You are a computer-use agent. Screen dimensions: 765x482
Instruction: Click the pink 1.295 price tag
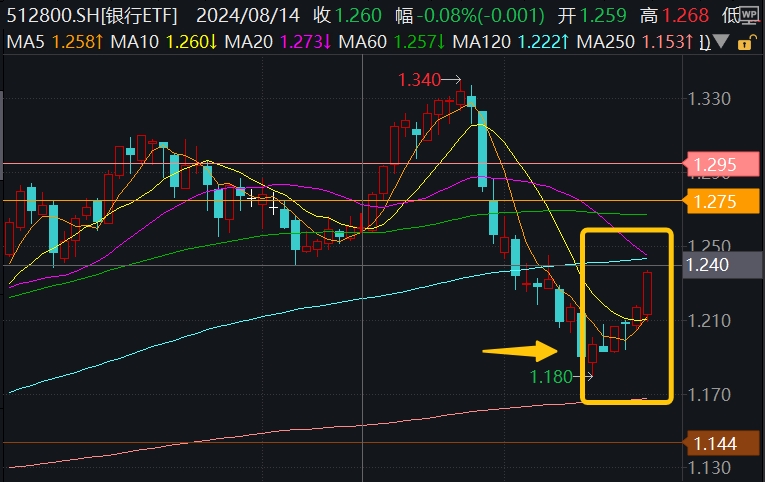(x=713, y=163)
